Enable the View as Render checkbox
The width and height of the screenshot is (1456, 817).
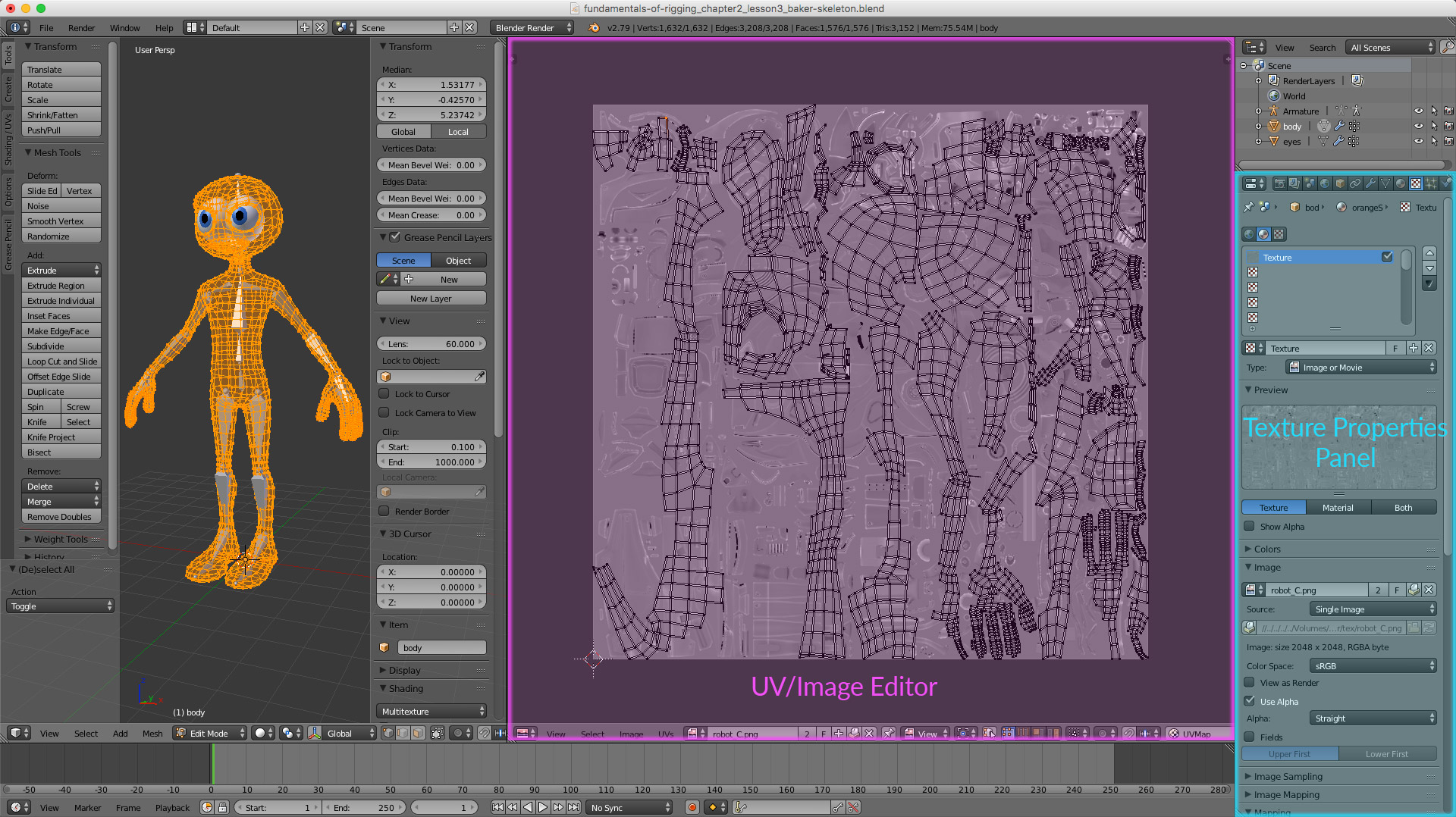point(1249,682)
